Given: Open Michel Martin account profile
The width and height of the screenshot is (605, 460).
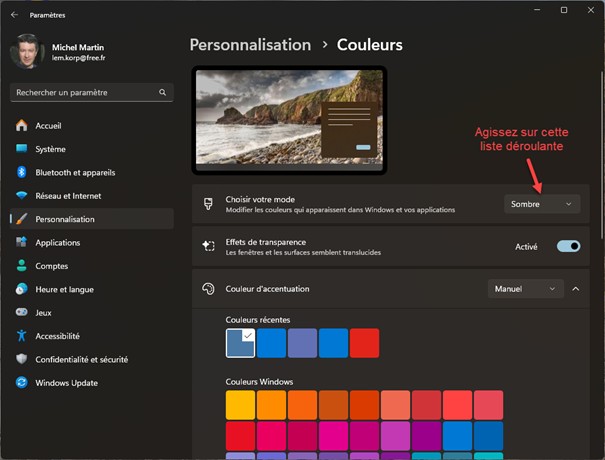Looking at the screenshot, I should click(60, 53).
